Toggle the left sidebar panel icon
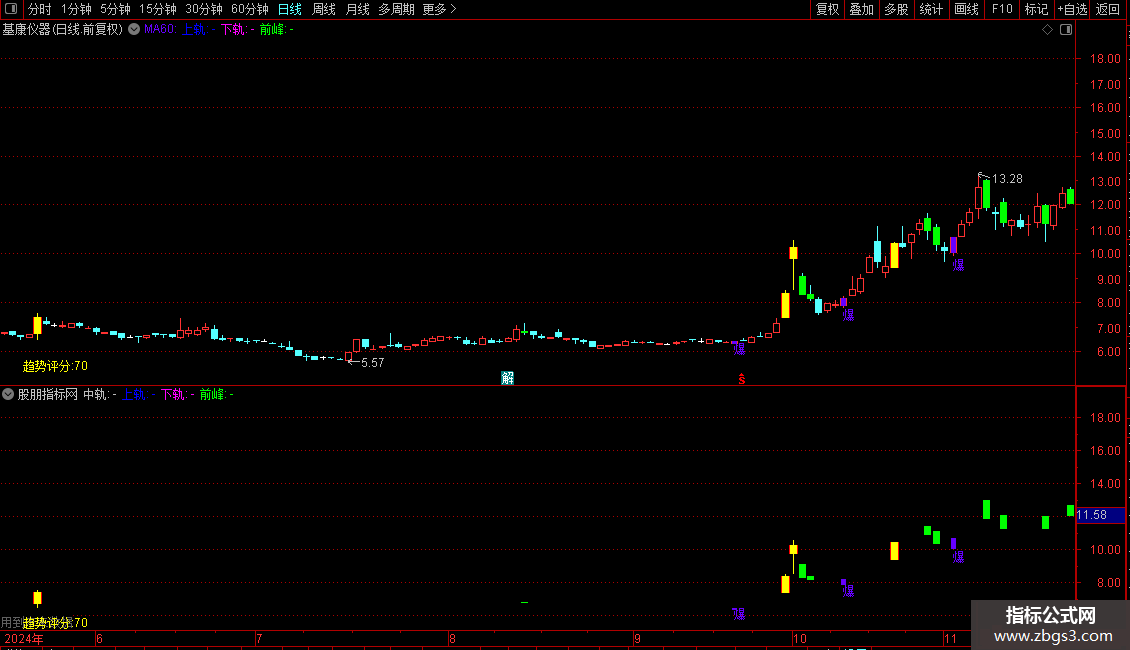1130x650 pixels. click(x=11, y=9)
